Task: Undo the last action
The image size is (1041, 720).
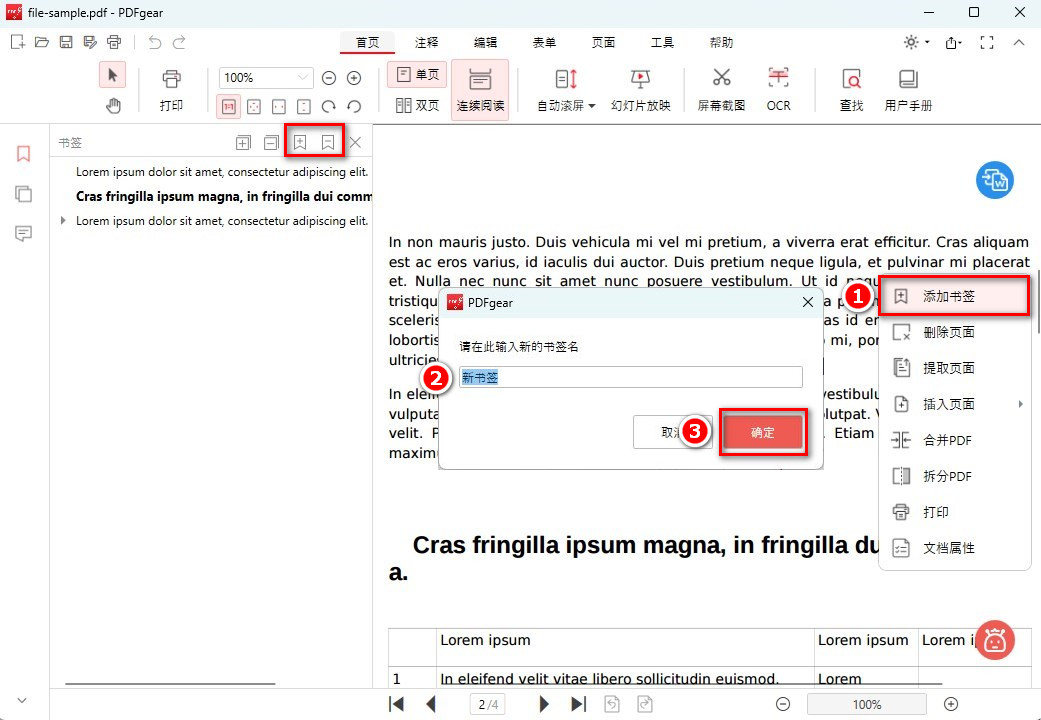Action: tap(155, 43)
